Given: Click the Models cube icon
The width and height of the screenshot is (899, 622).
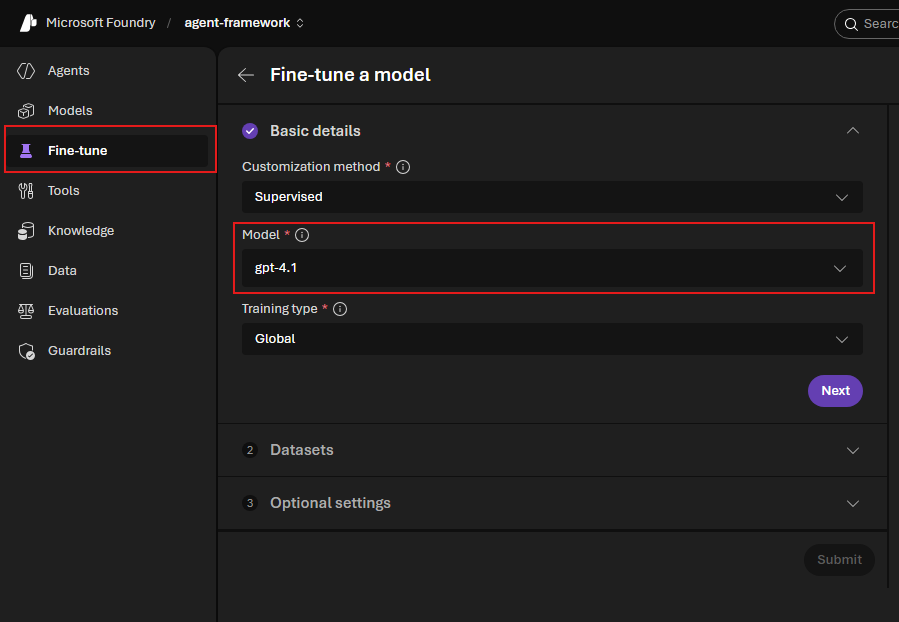Looking at the screenshot, I should [26, 111].
